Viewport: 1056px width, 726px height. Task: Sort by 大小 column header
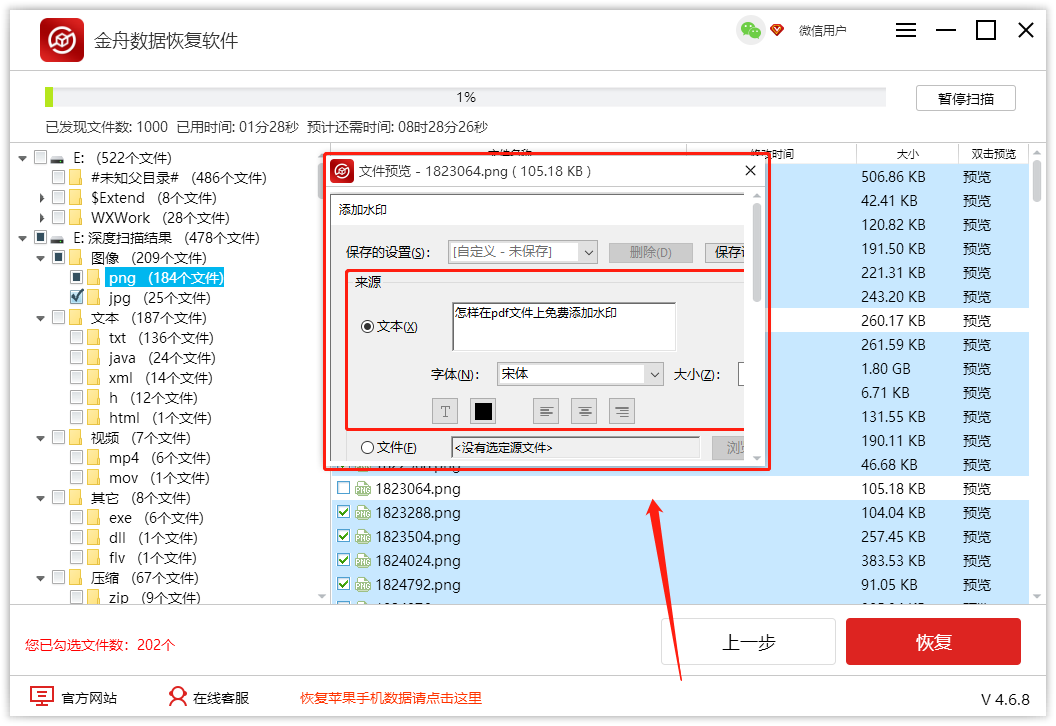907,154
